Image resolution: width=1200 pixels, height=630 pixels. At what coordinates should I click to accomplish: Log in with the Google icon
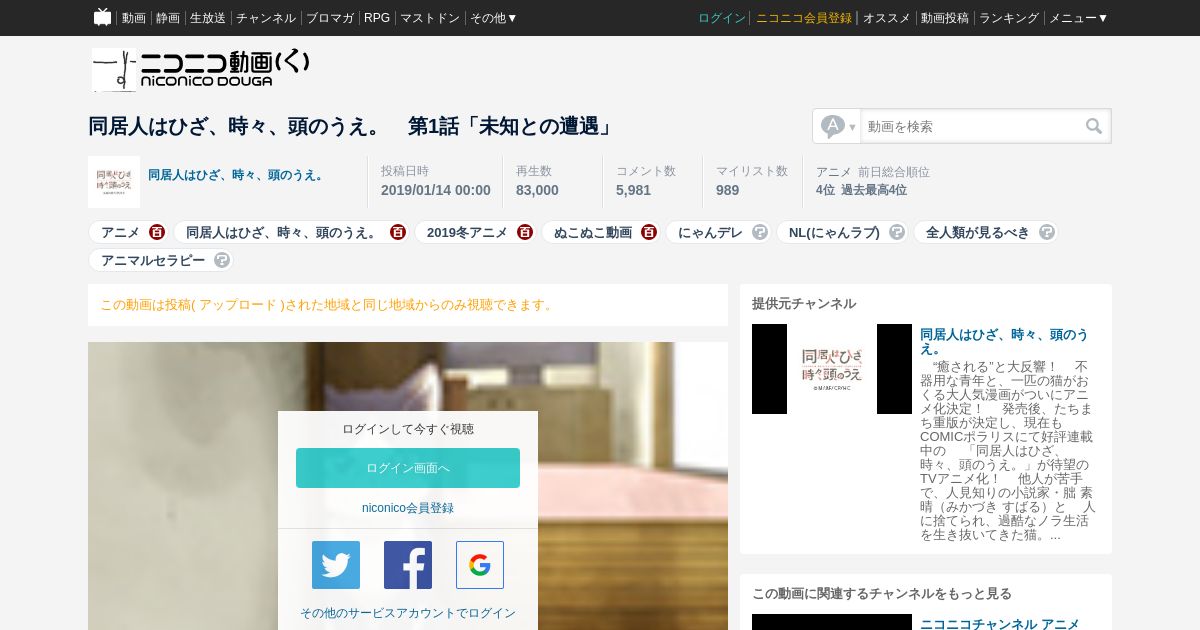480,565
